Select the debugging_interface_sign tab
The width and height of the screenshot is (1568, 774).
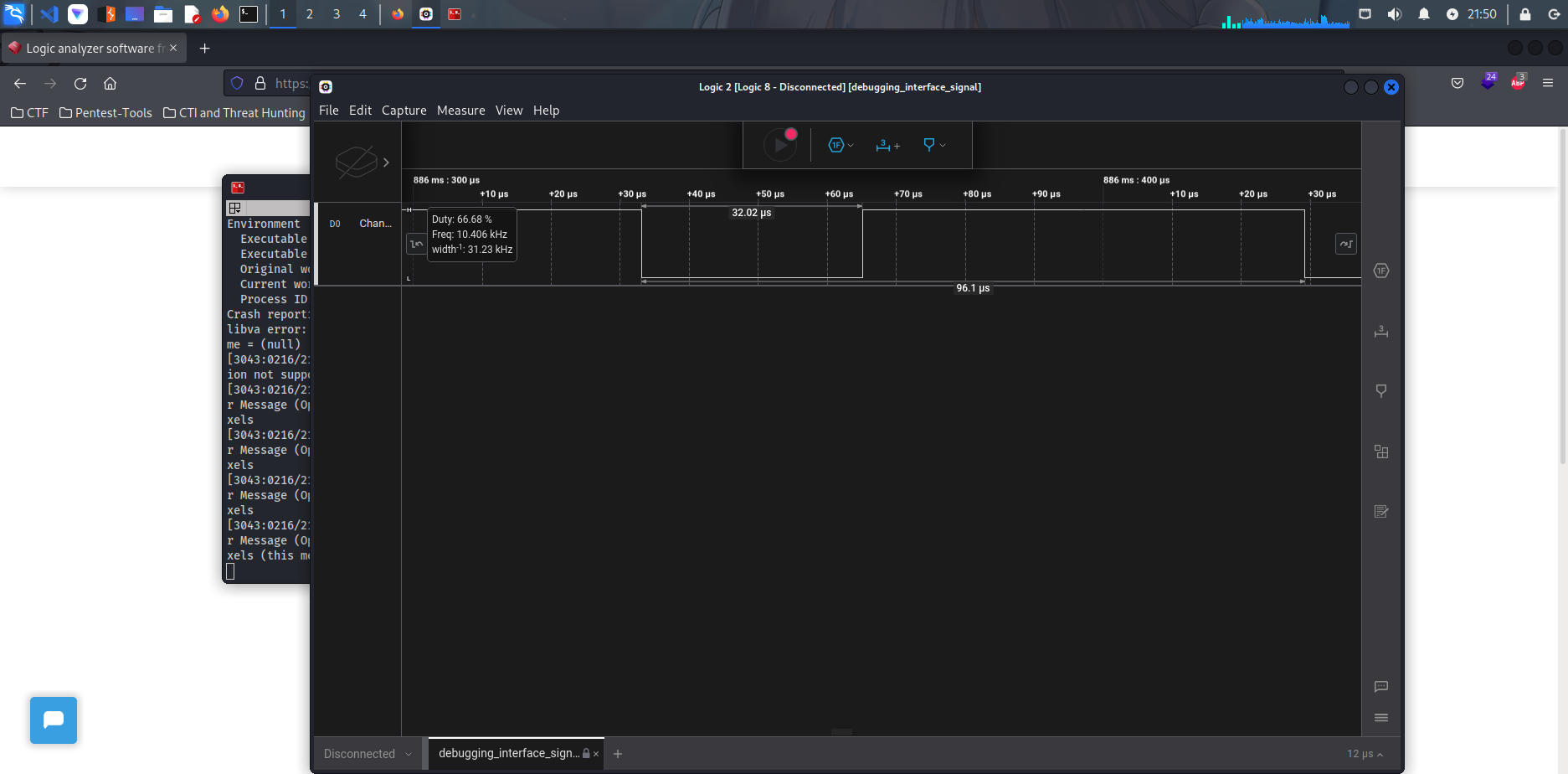coord(507,753)
